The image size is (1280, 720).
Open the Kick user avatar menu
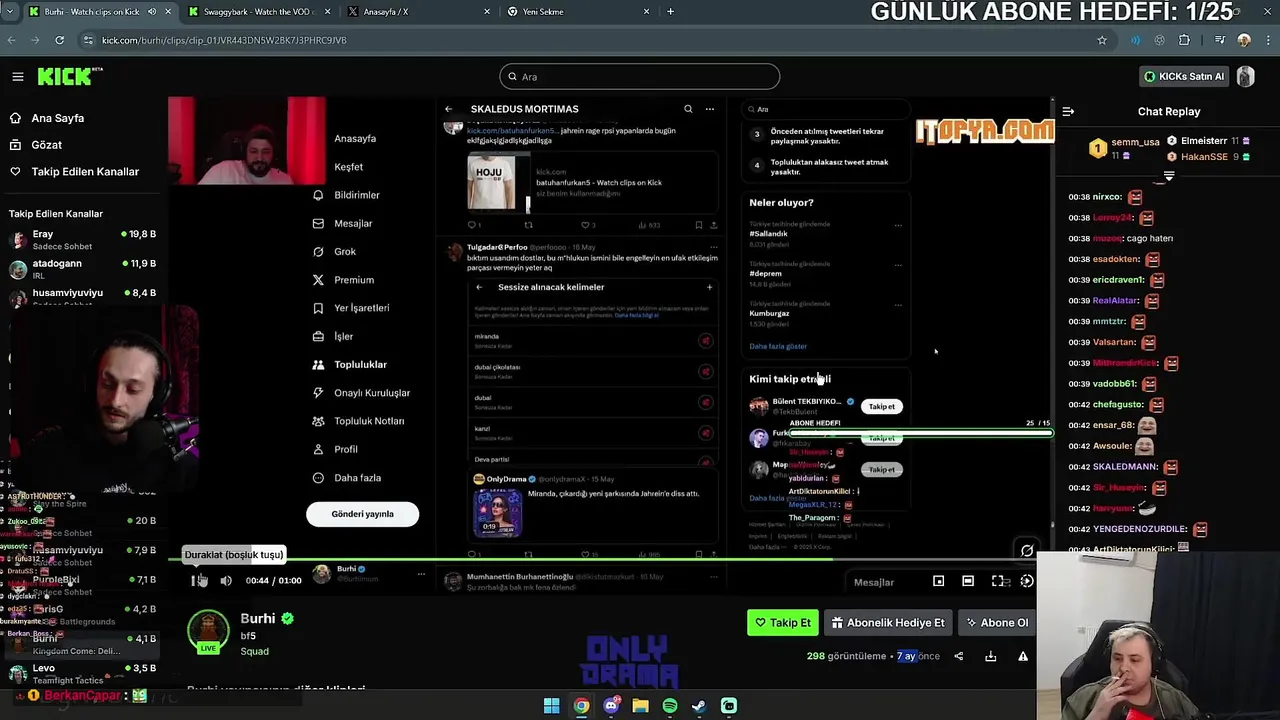(1245, 76)
